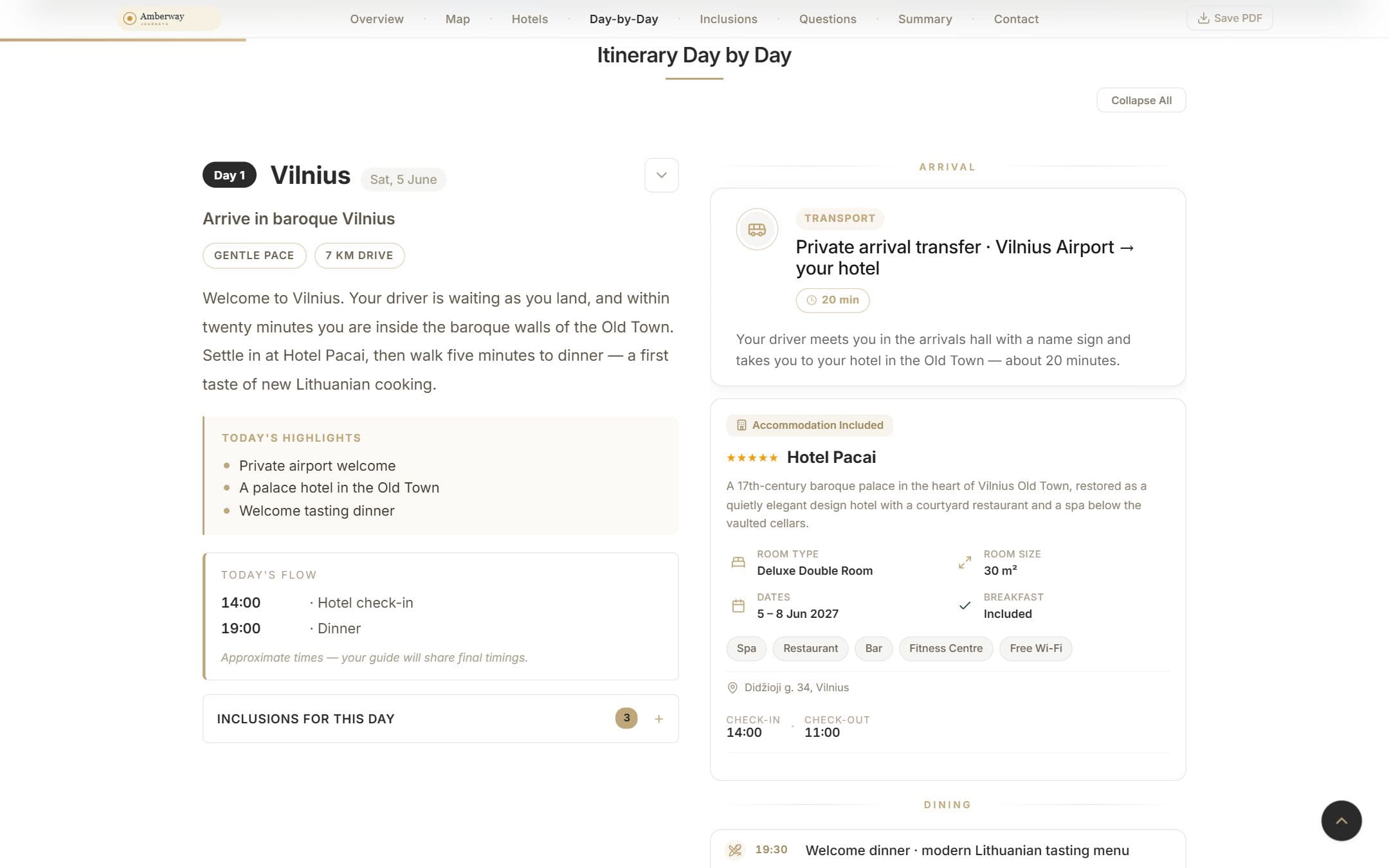Viewport: 1389px width, 868px height.
Task: Open the Summary nav item
Action: point(925,19)
